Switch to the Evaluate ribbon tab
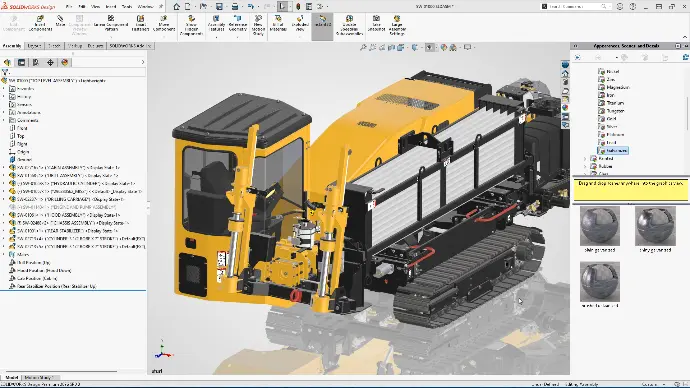 pos(95,46)
